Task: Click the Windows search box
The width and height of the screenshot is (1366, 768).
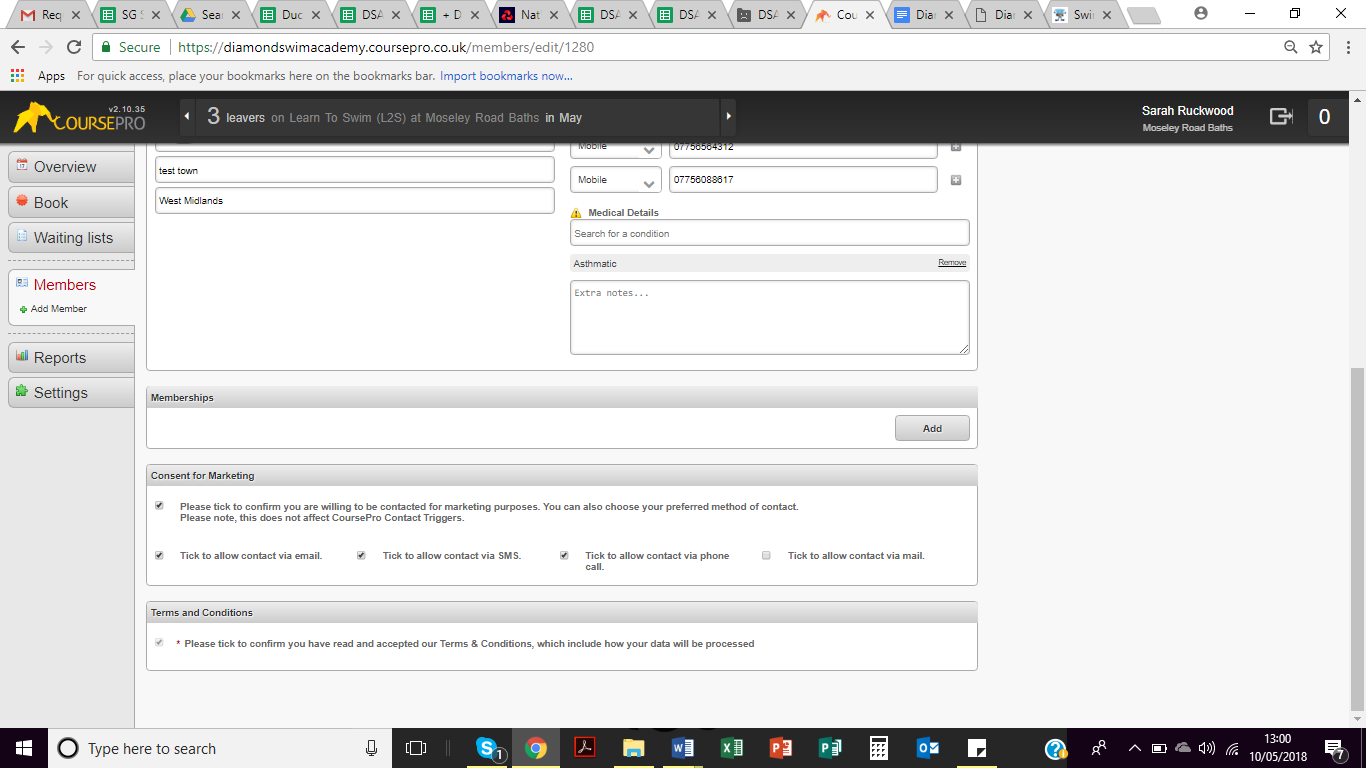Action: click(218, 748)
